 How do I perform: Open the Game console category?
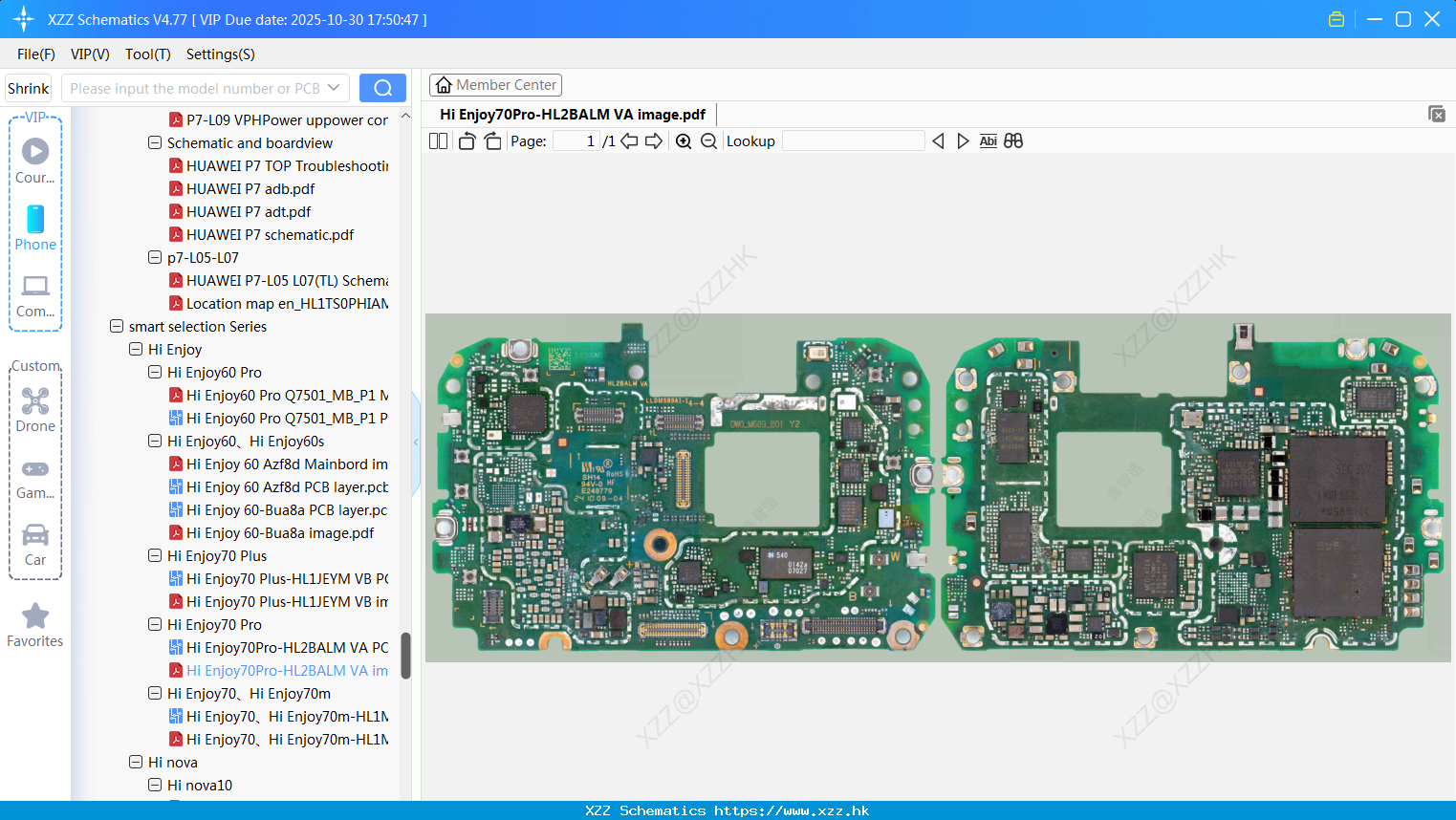(x=35, y=478)
